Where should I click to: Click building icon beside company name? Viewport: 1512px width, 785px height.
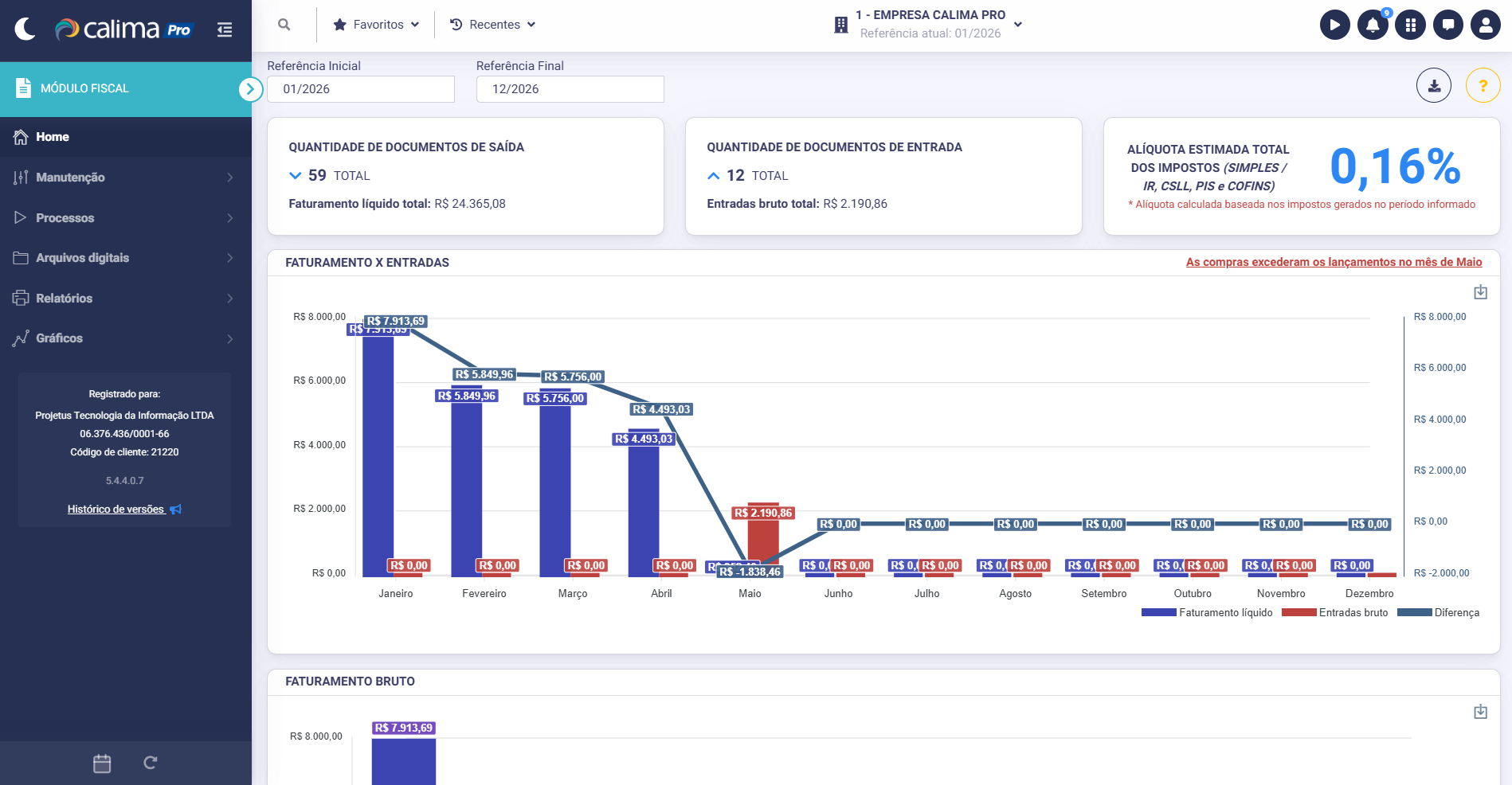coord(841,25)
